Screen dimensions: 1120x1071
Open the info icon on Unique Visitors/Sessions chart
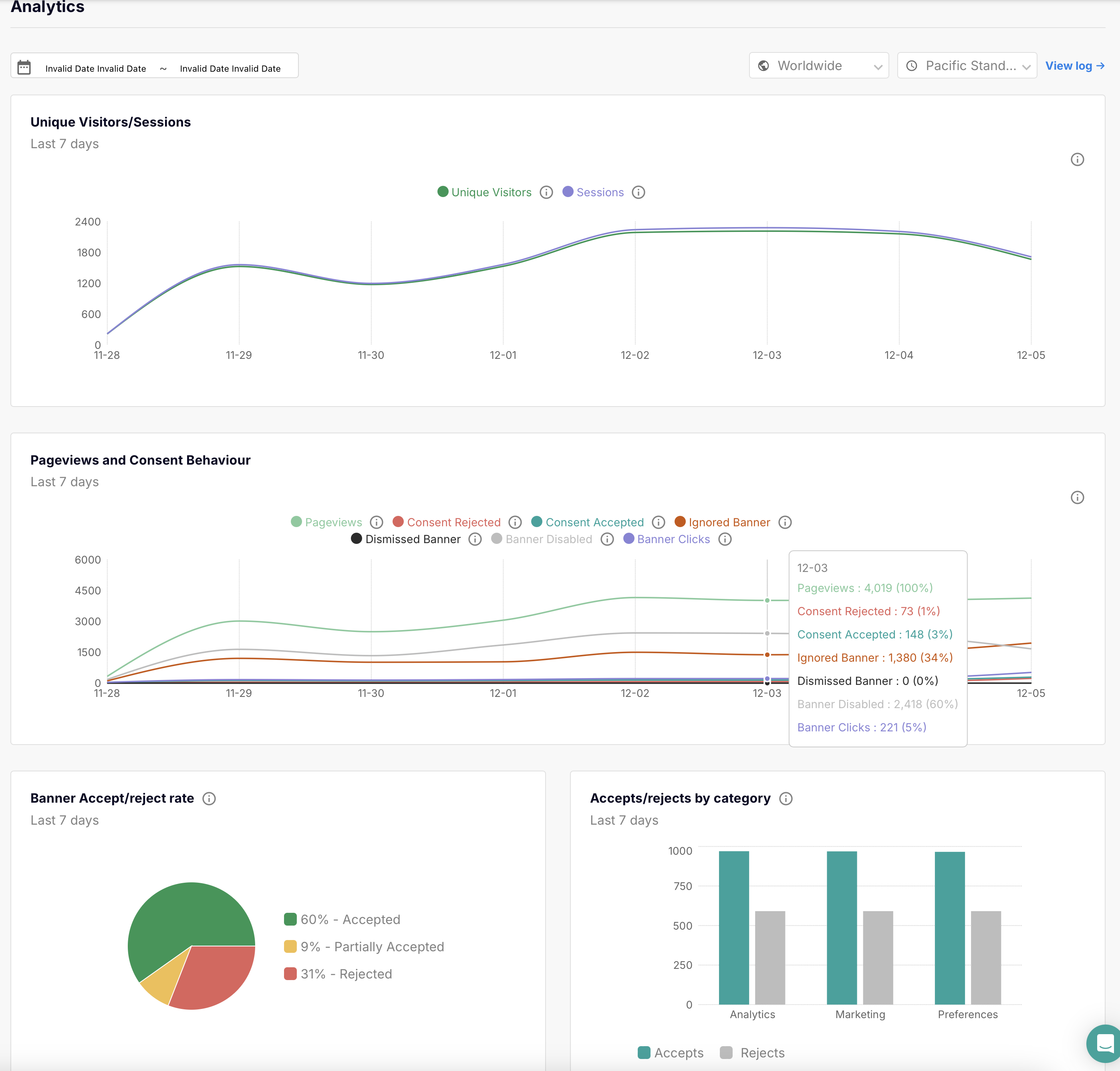(1078, 159)
